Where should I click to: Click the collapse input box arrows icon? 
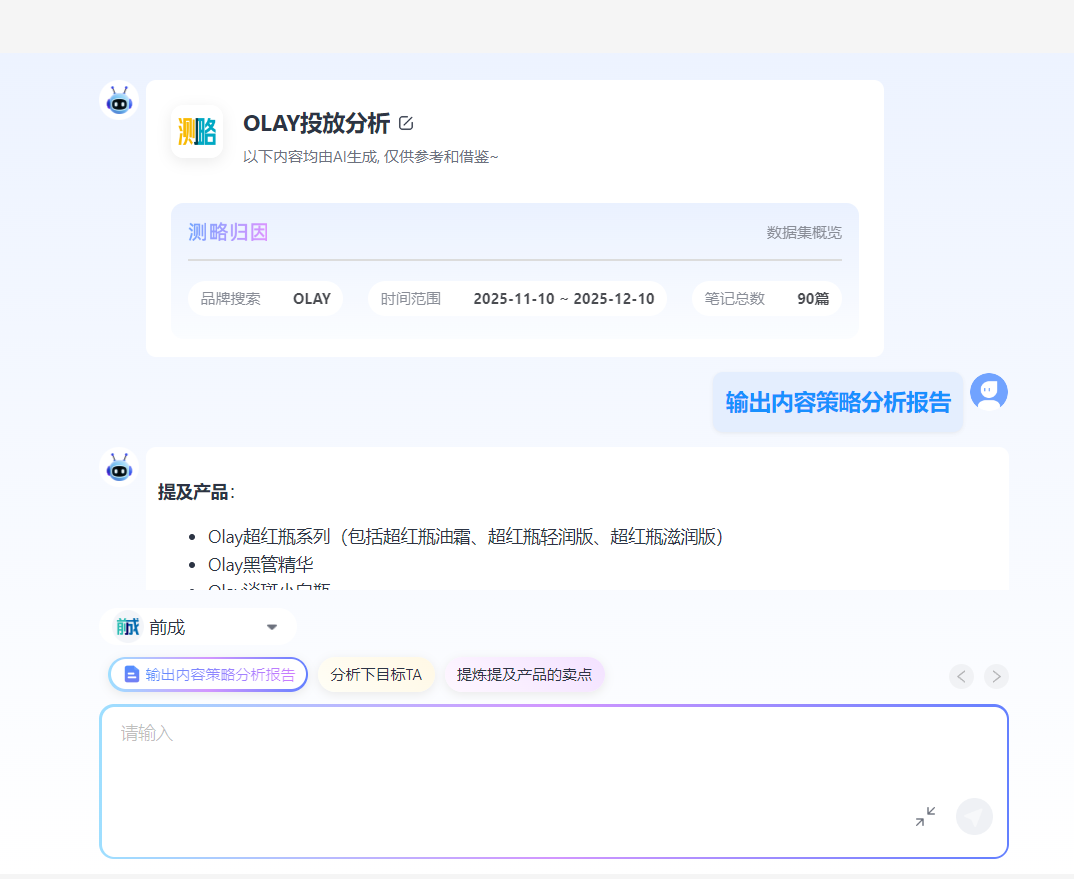[x=924, y=816]
